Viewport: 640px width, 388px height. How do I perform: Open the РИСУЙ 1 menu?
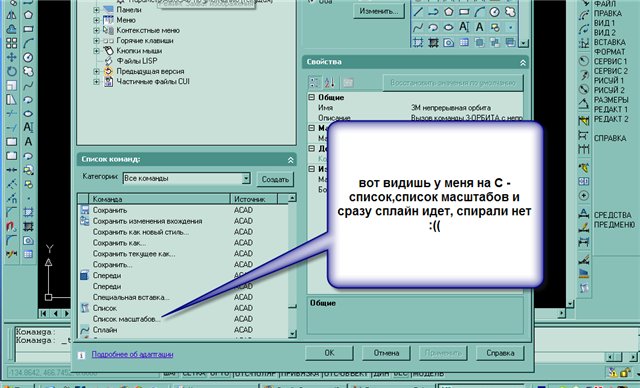[x=608, y=80]
